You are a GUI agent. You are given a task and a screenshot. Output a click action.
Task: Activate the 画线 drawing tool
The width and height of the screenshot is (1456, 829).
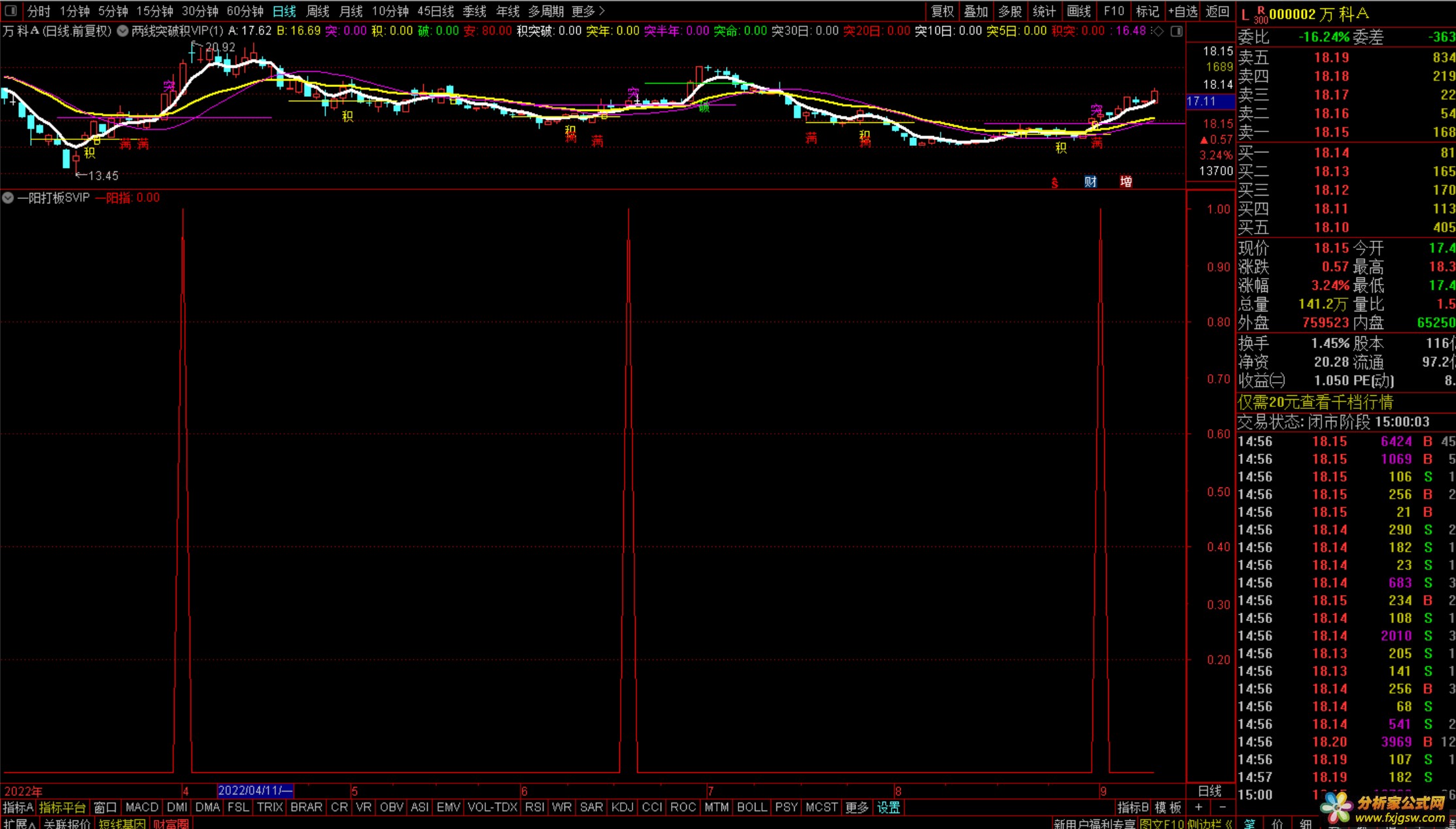[1079, 11]
